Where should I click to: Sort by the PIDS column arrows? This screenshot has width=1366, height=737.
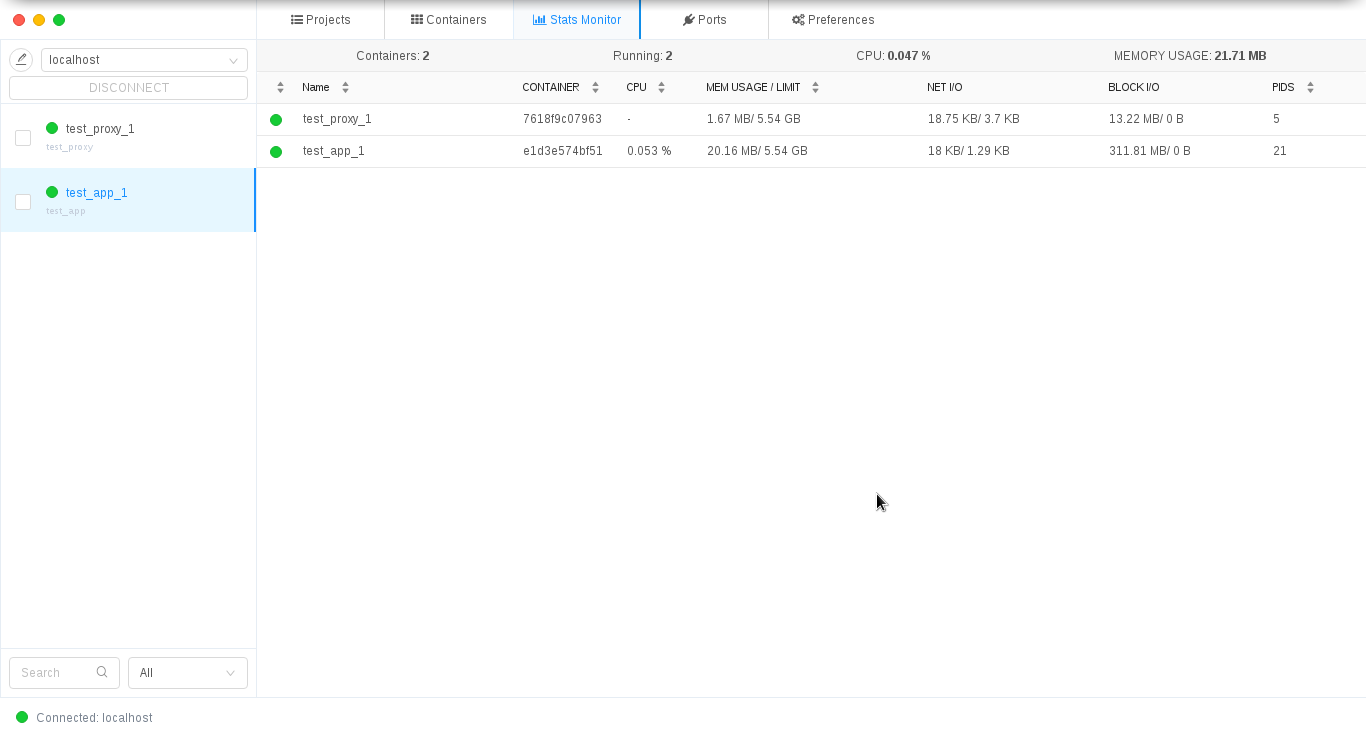[x=1310, y=88]
